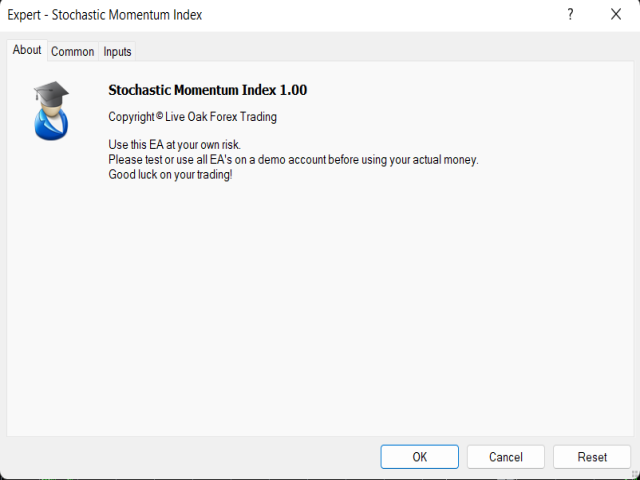Click the 'Use this EA at your own risk.' text
The width and height of the screenshot is (640, 480).
pyautogui.click(x=175, y=145)
